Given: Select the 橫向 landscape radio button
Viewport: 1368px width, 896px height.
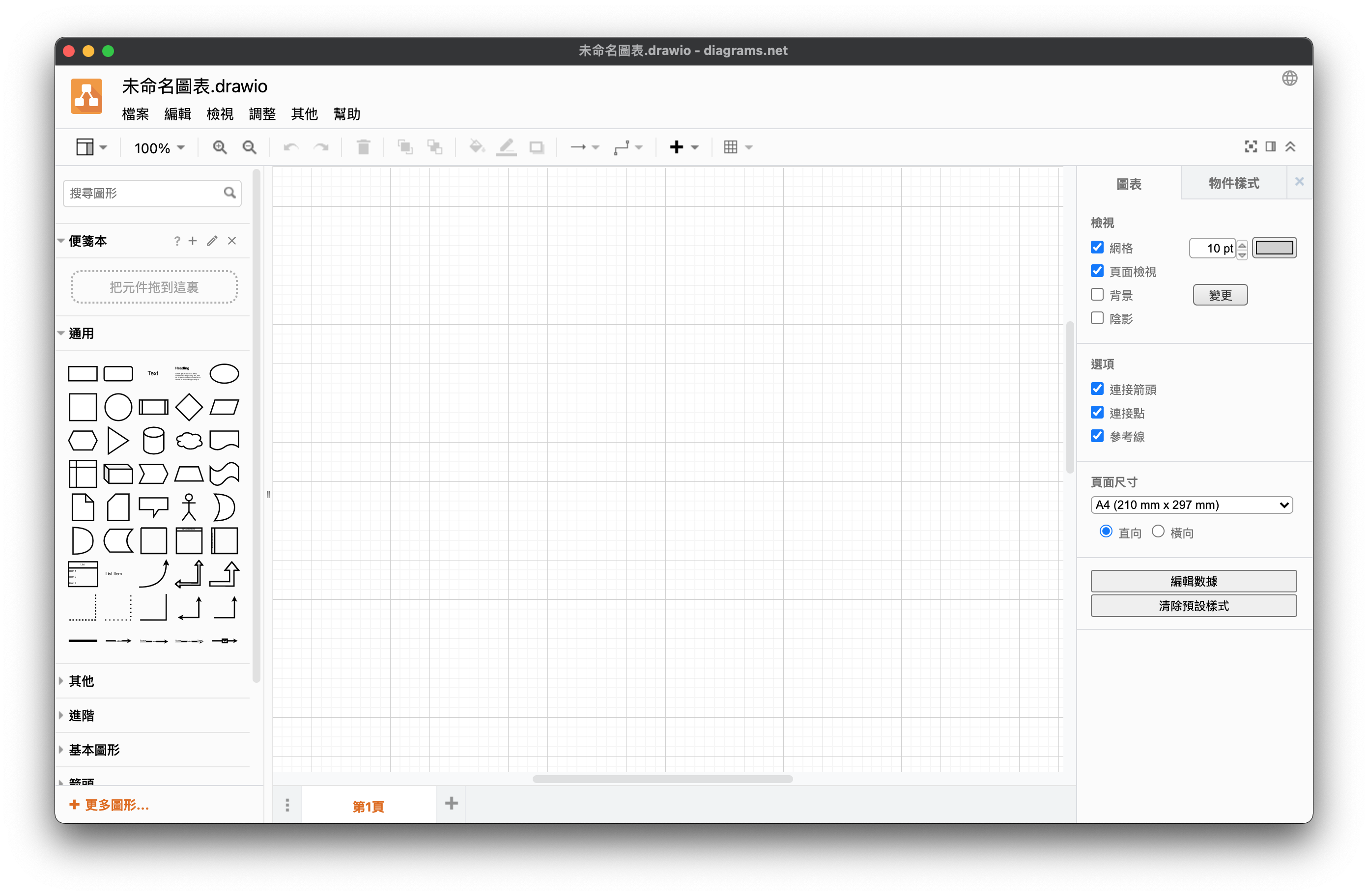Looking at the screenshot, I should pyautogui.click(x=1158, y=531).
